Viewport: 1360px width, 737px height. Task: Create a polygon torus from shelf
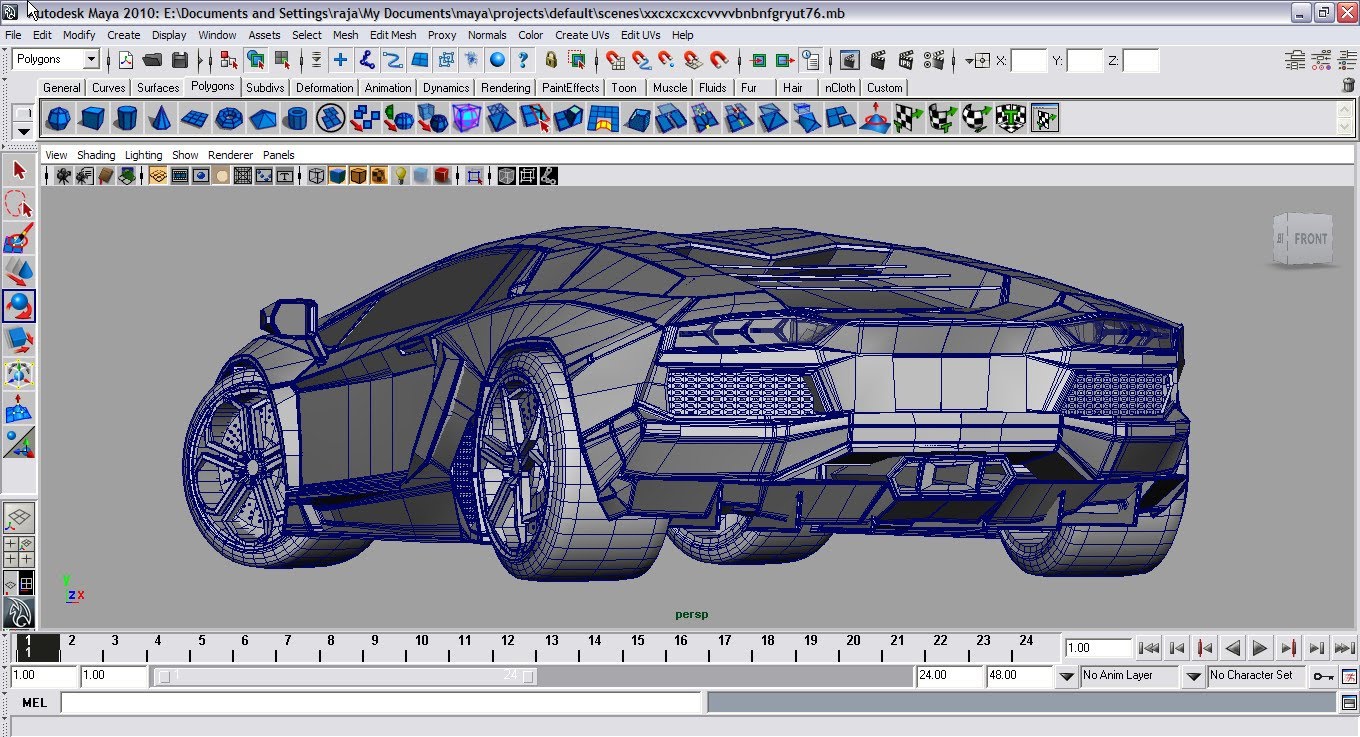pos(228,119)
